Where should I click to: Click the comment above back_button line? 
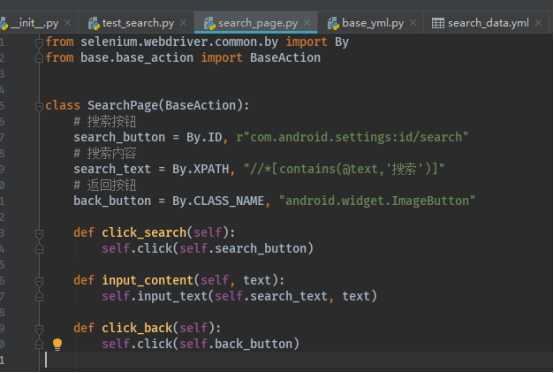pyautogui.click(x=105, y=185)
